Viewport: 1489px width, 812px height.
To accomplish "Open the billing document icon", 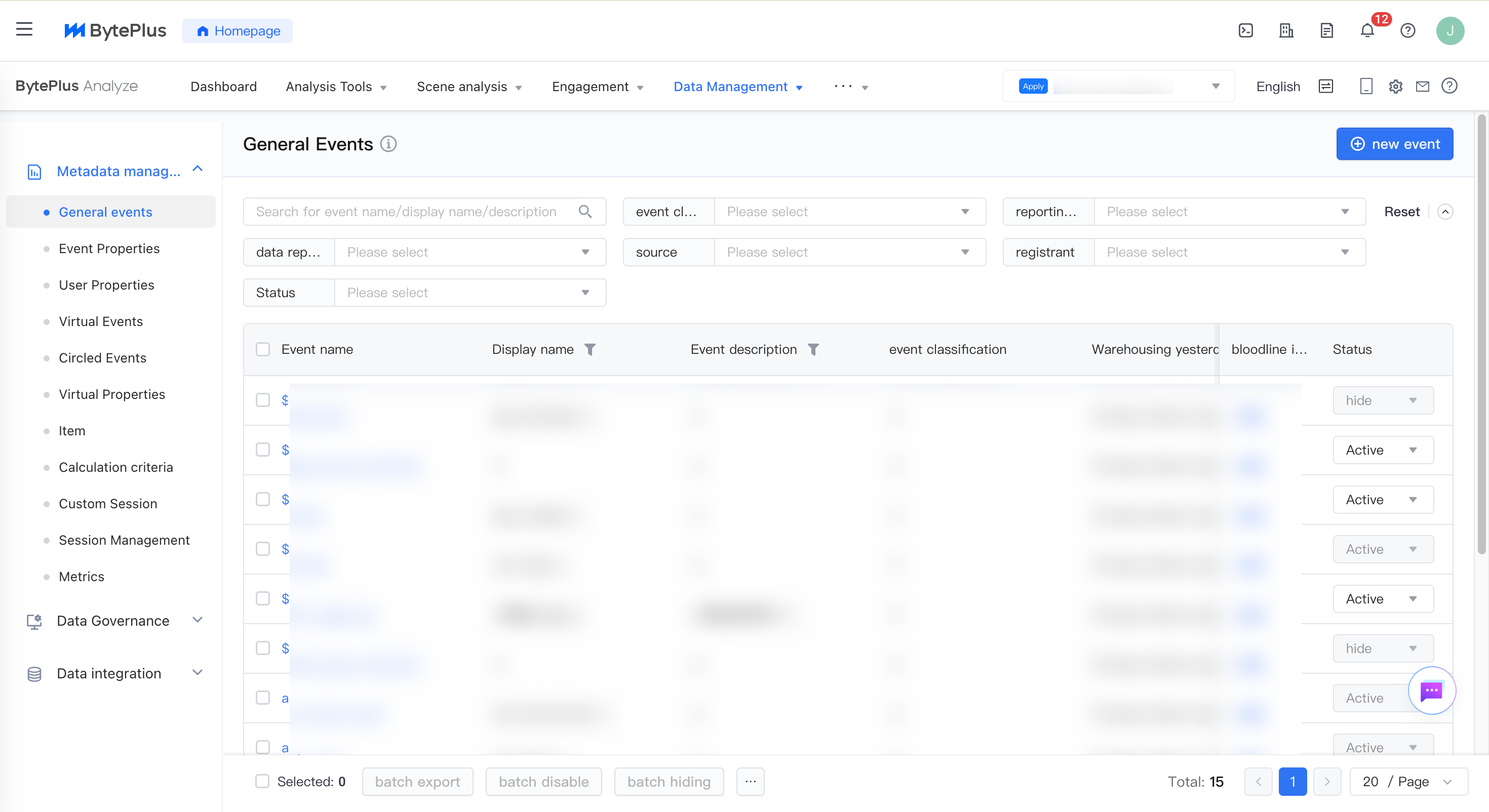I will (x=1326, y=31).
